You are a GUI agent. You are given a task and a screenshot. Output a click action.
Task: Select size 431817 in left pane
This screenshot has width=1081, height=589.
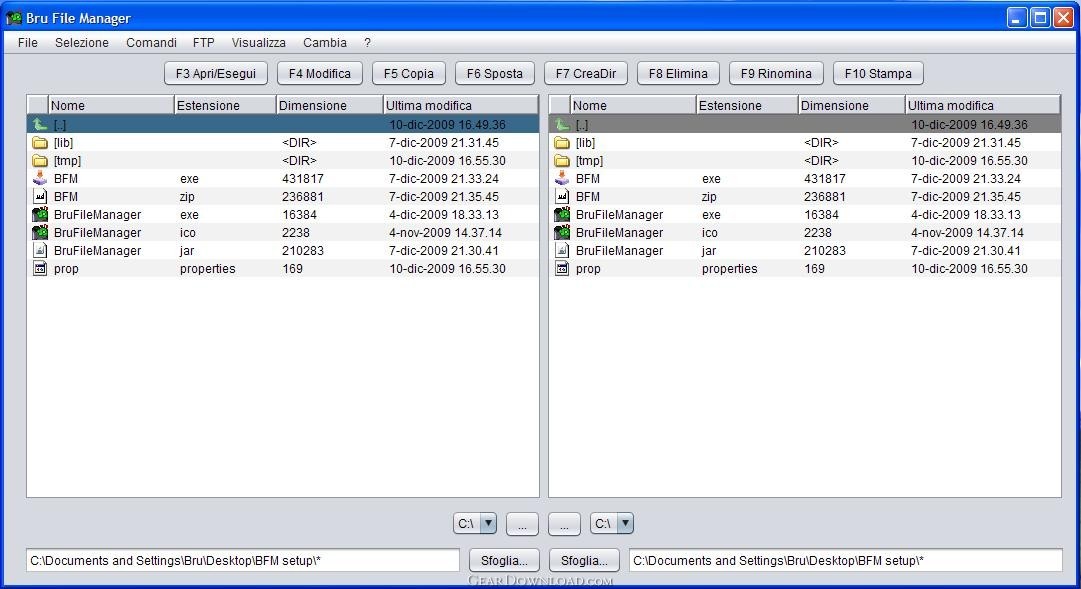click(x=303, y=179)
